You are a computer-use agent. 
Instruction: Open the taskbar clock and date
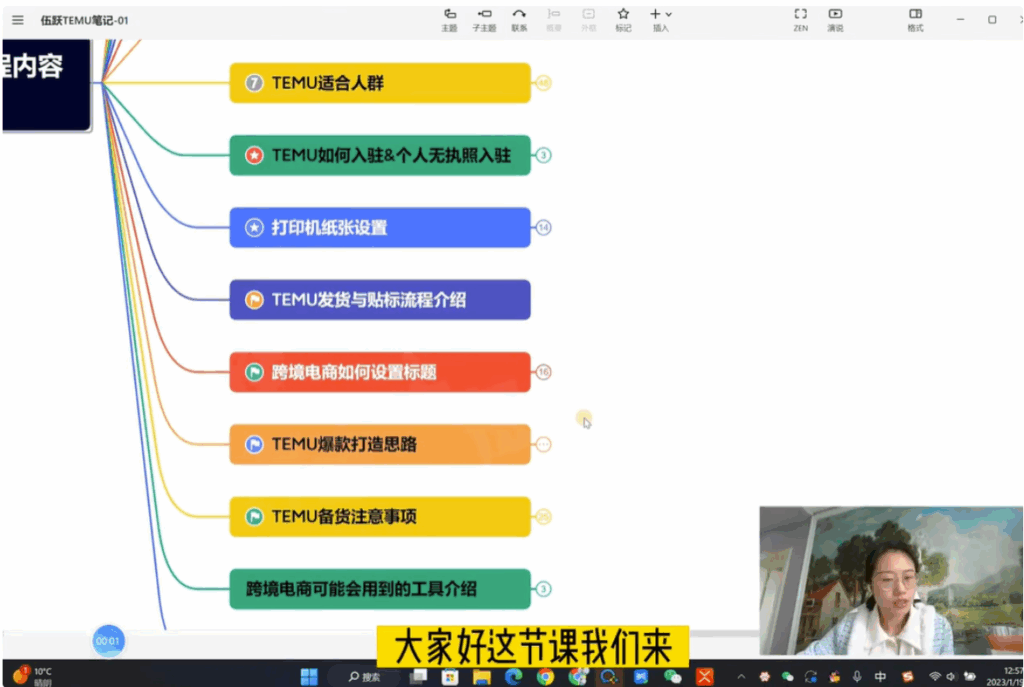click(x=1006, y=676)
